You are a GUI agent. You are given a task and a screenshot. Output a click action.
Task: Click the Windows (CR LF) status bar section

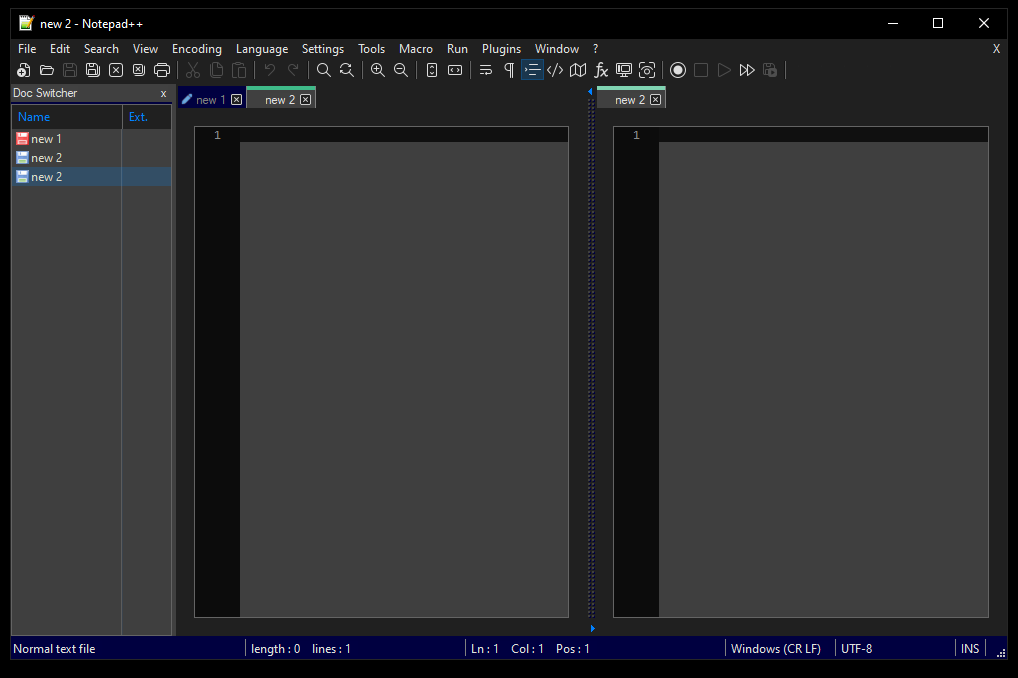click(778, 648)
